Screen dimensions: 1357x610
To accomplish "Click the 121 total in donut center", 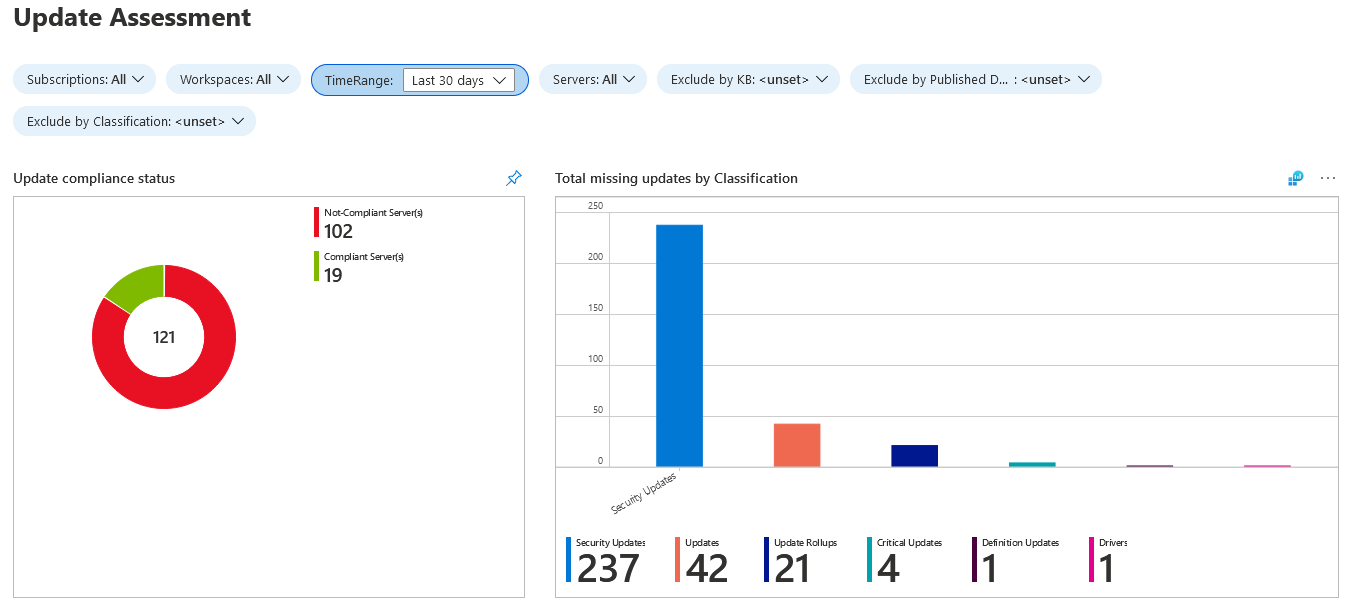I will point(164,337).
